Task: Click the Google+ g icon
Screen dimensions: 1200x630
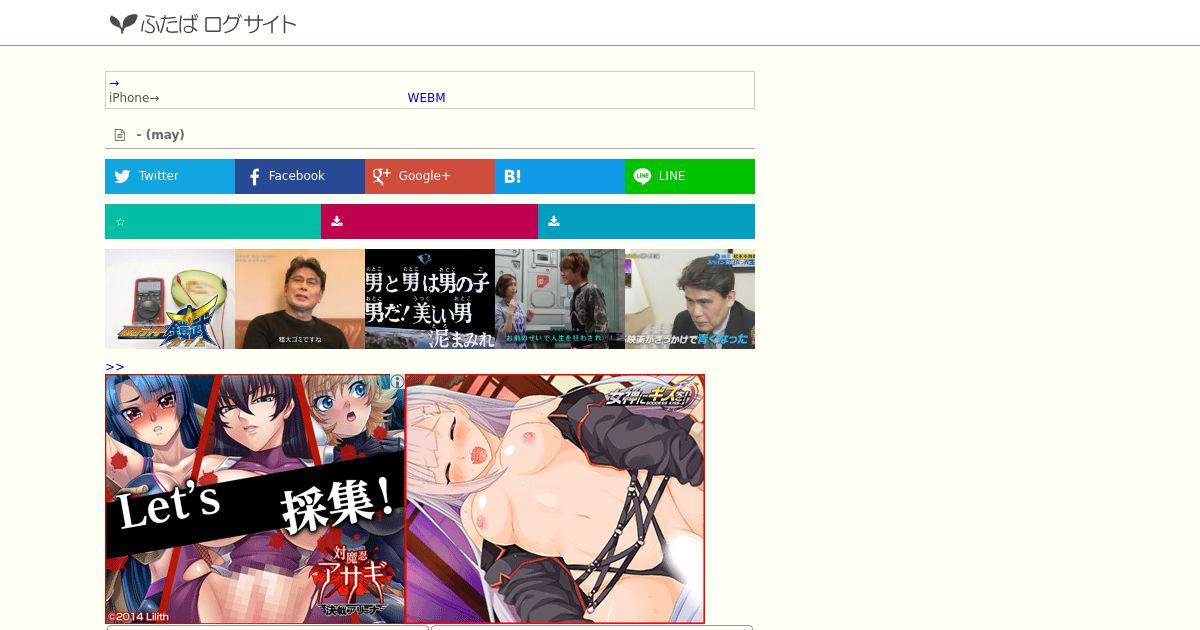Action: 381,176
